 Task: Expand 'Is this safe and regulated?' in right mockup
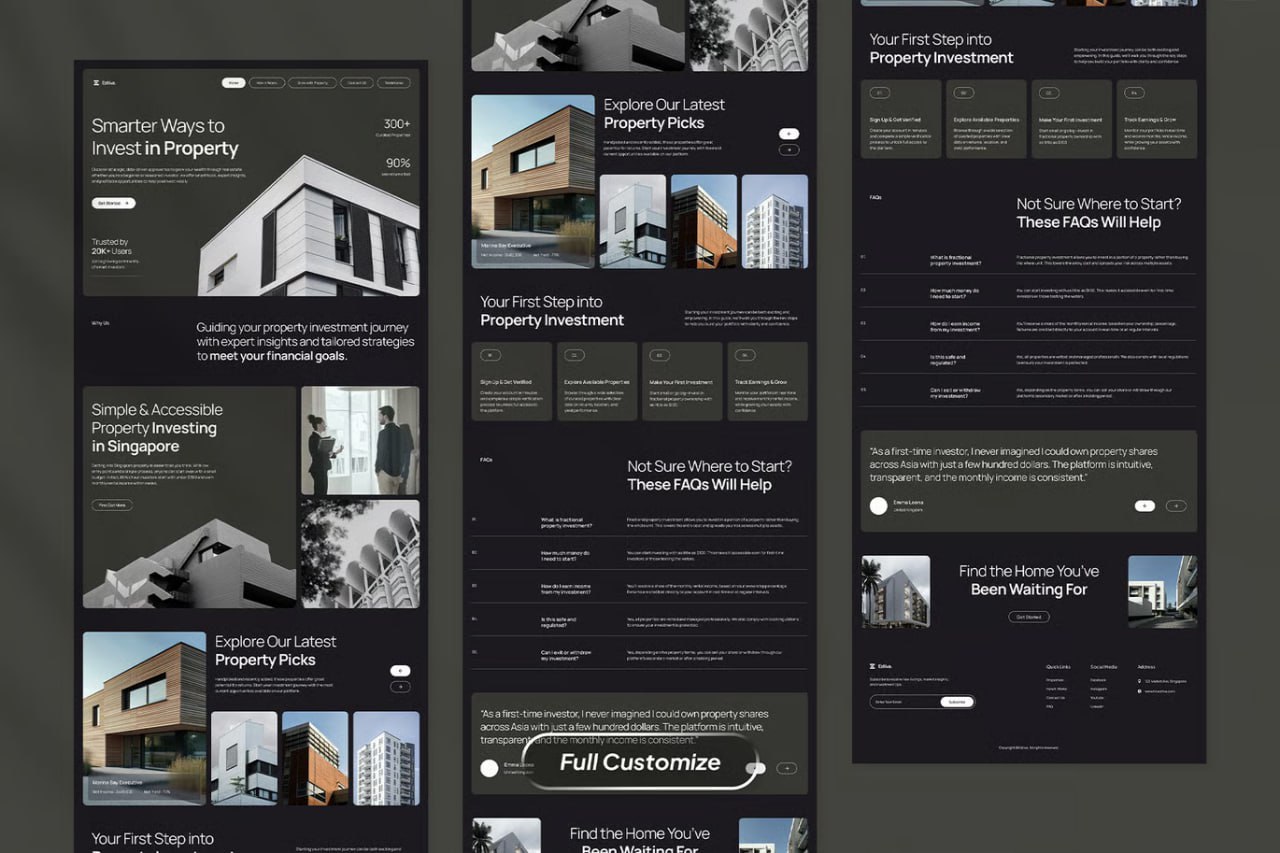1028,359
